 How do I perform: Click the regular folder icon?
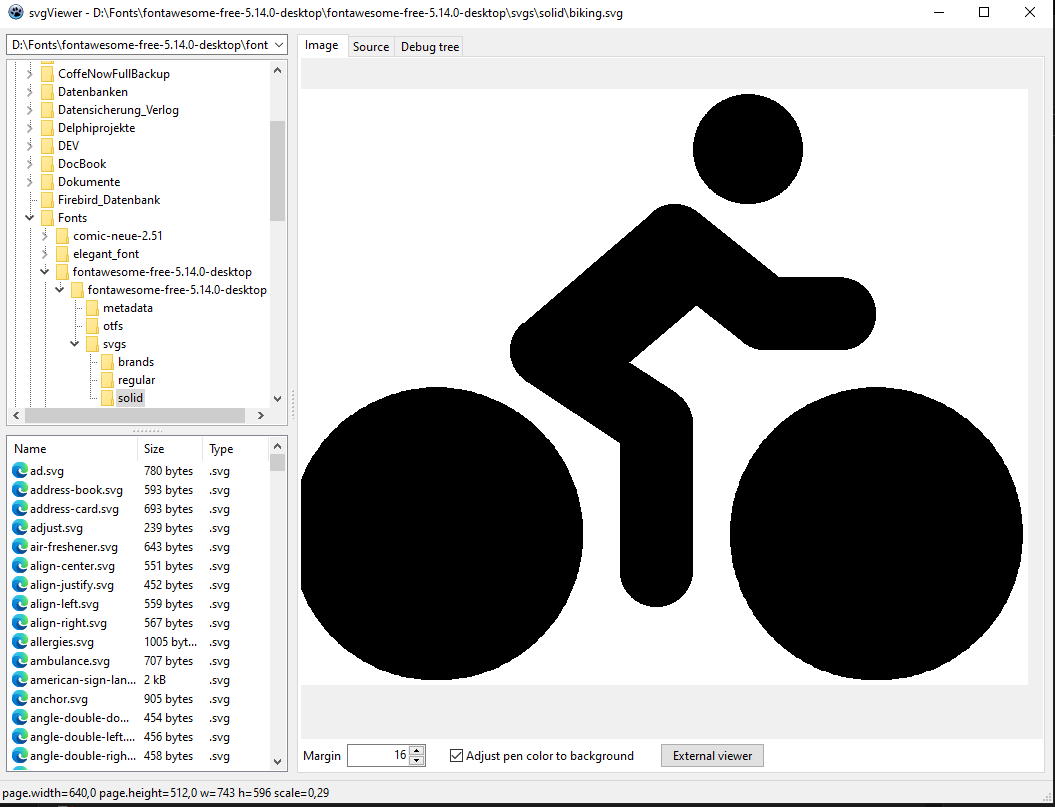pyautogui.click(x=107, y=380)
